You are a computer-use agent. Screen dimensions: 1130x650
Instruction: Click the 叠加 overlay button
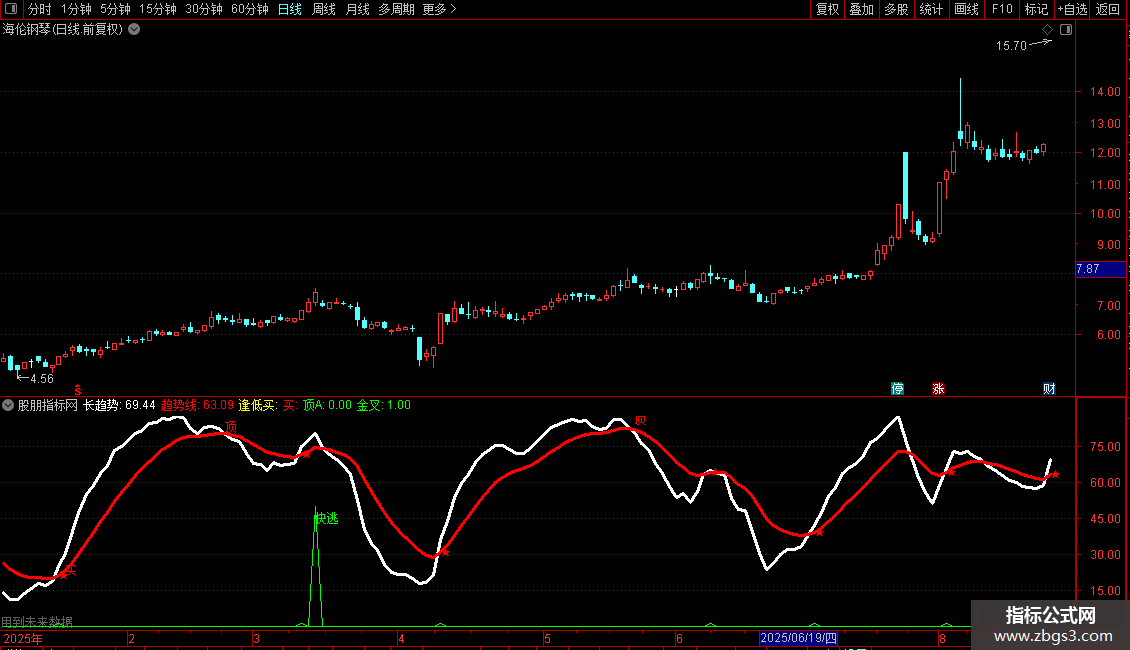click(x=861, y=9)
